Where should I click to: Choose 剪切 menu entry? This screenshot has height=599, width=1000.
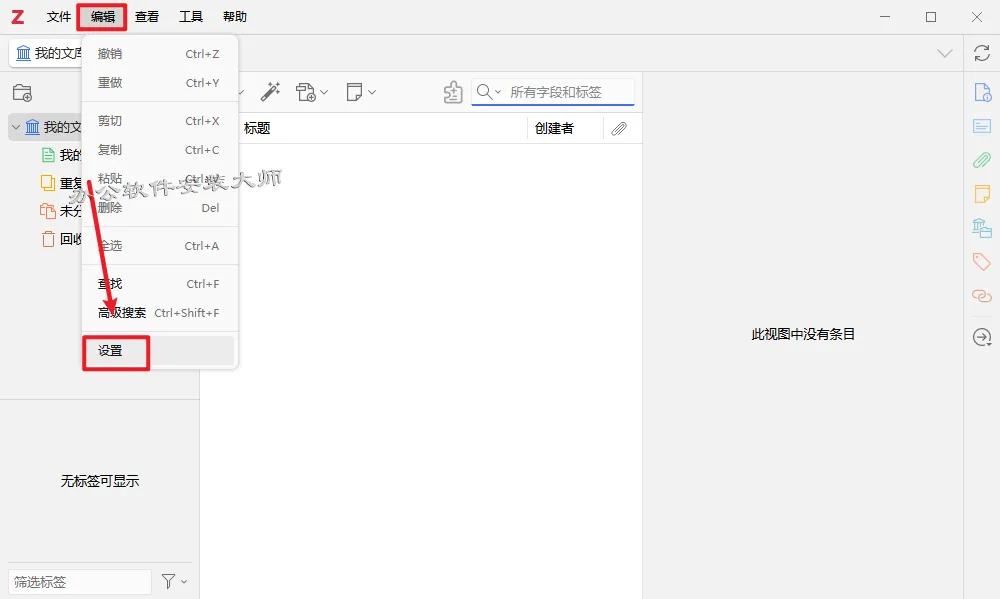click(159, 121)
